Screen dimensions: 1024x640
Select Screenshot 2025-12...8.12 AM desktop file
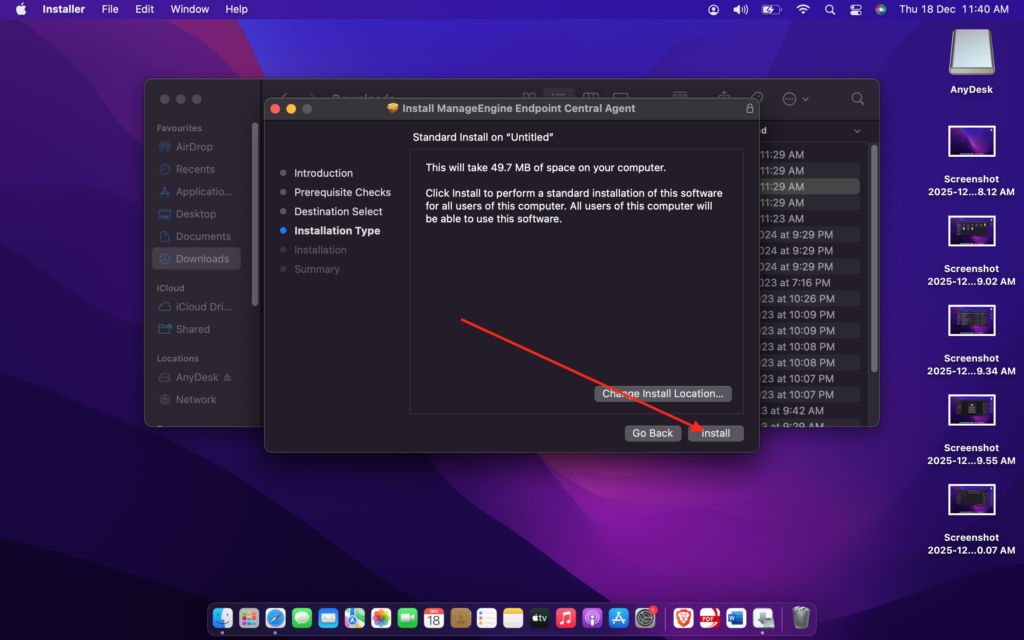pyautogui.click(x=971, y=142)
